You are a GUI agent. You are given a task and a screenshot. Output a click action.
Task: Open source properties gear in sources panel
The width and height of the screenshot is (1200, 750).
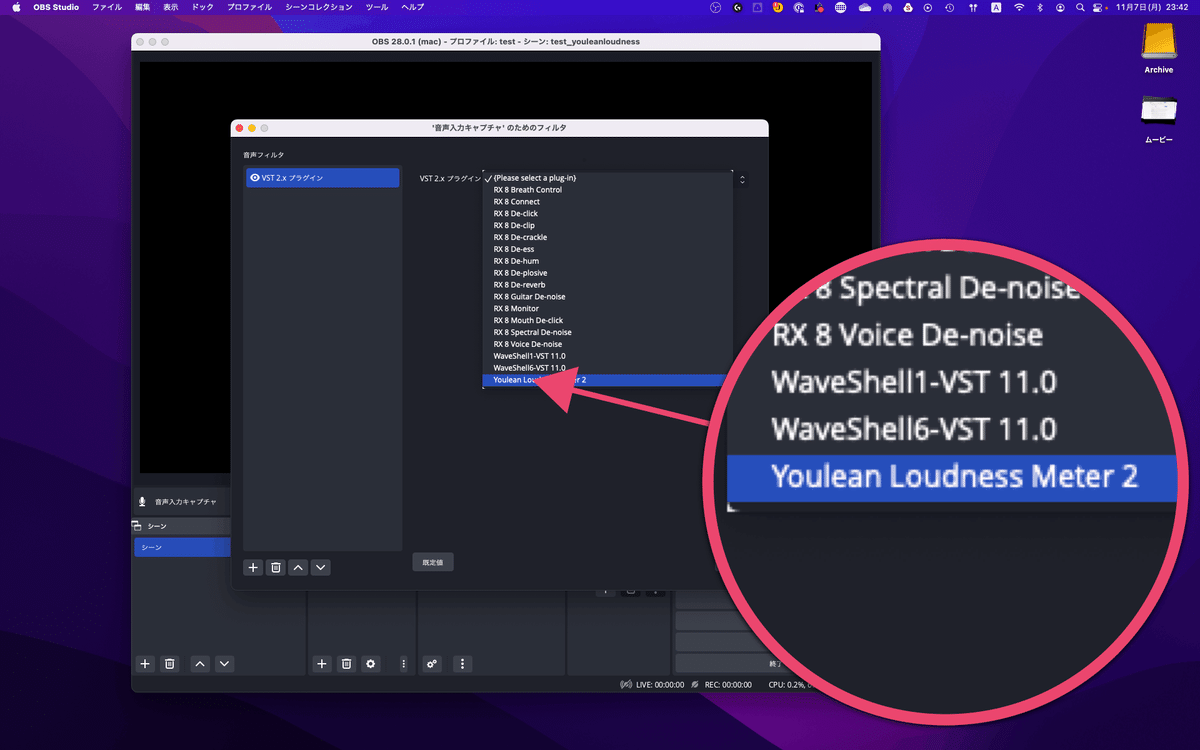[371, 663]
